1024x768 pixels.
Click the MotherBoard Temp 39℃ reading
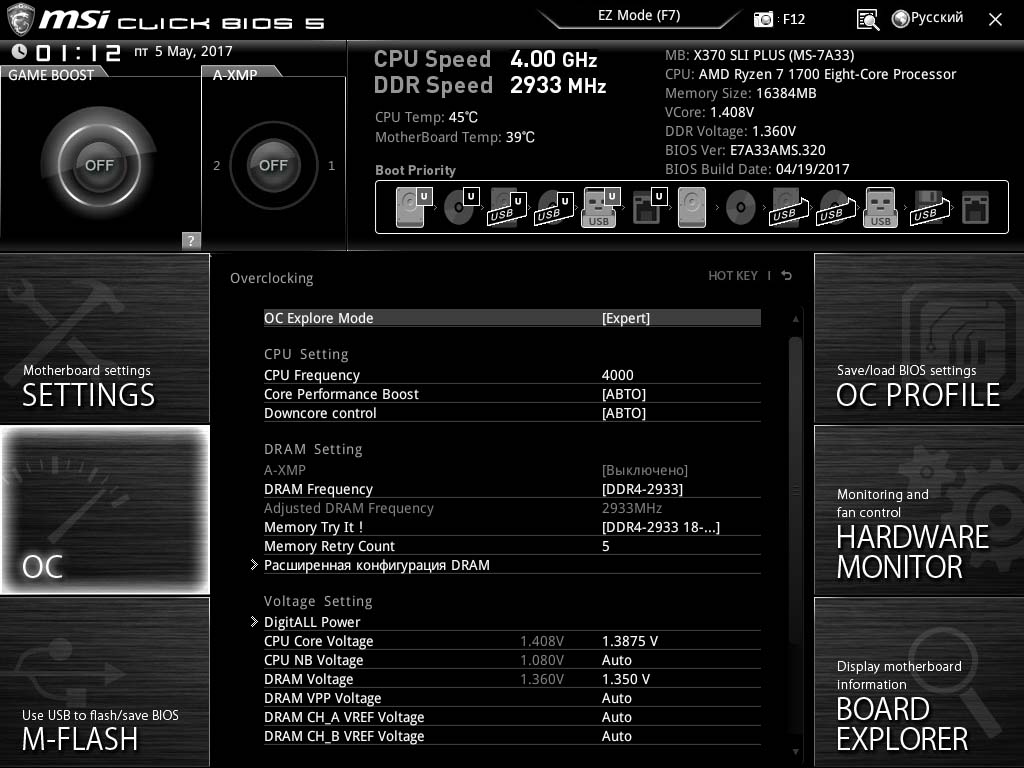point(455,138)
